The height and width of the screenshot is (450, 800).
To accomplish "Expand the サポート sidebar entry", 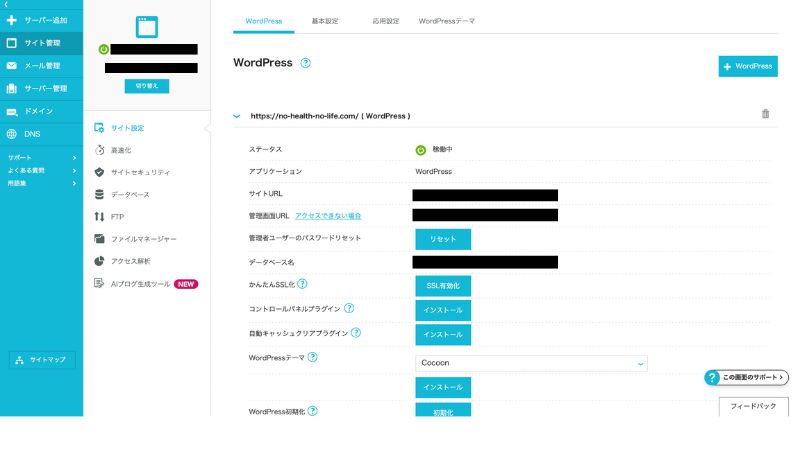I will coord(41,158).
